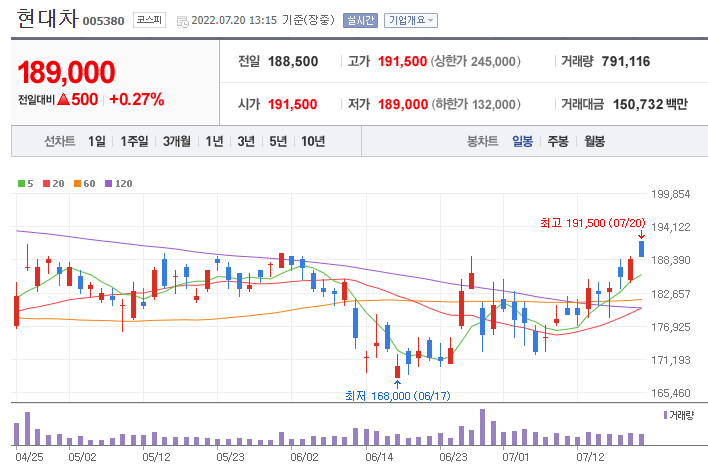Switch to 주봉 candlestick chart
This screenshot has width=708, height=469.
558,141
